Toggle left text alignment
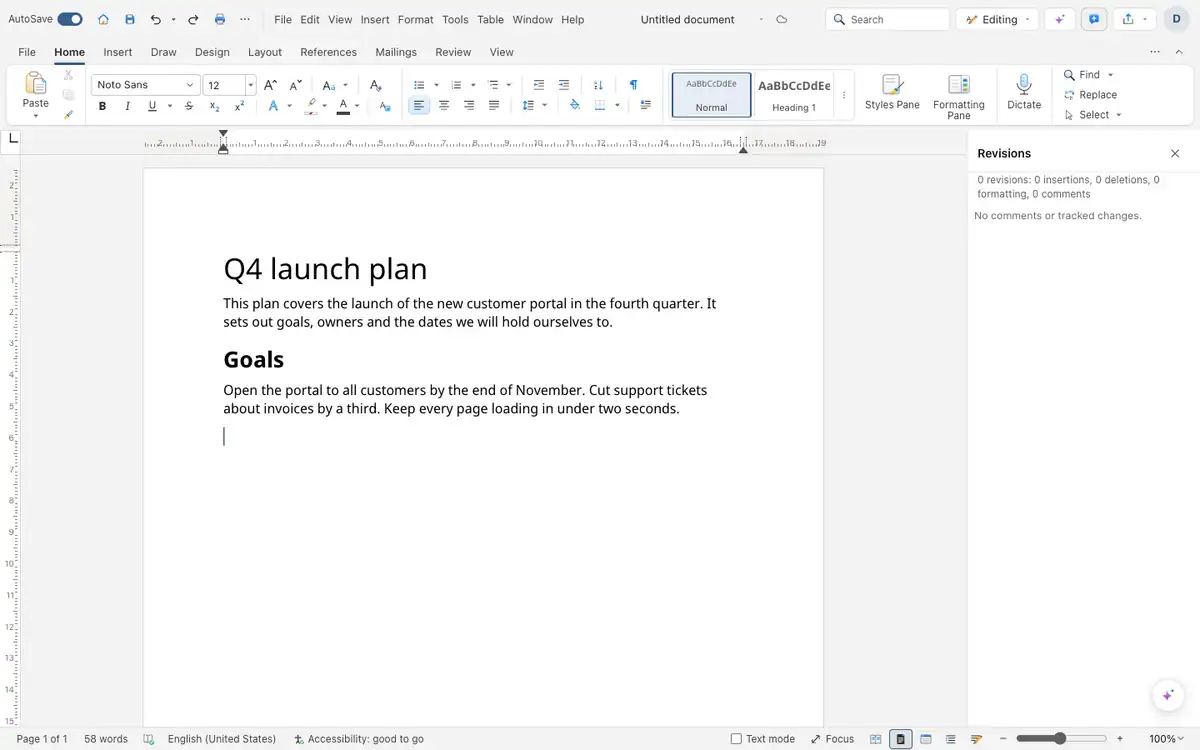The height and width of the screenshot is (750, 1200). (x=419, y=105)
